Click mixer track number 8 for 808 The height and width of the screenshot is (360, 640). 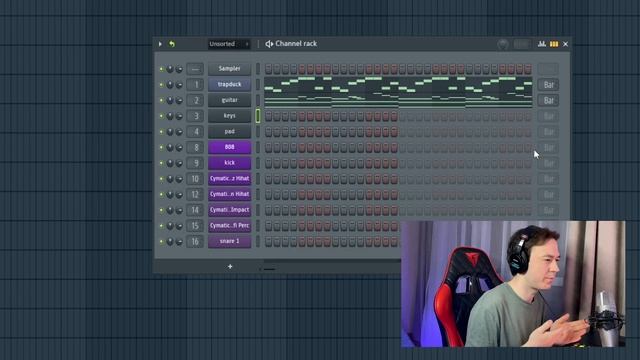click(195, 147)
